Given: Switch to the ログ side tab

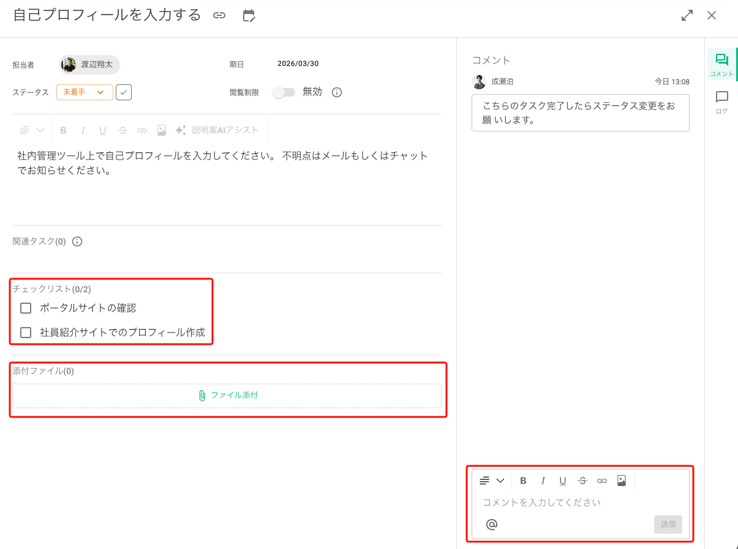Looking at the screenshot, I should click(721, 102).
